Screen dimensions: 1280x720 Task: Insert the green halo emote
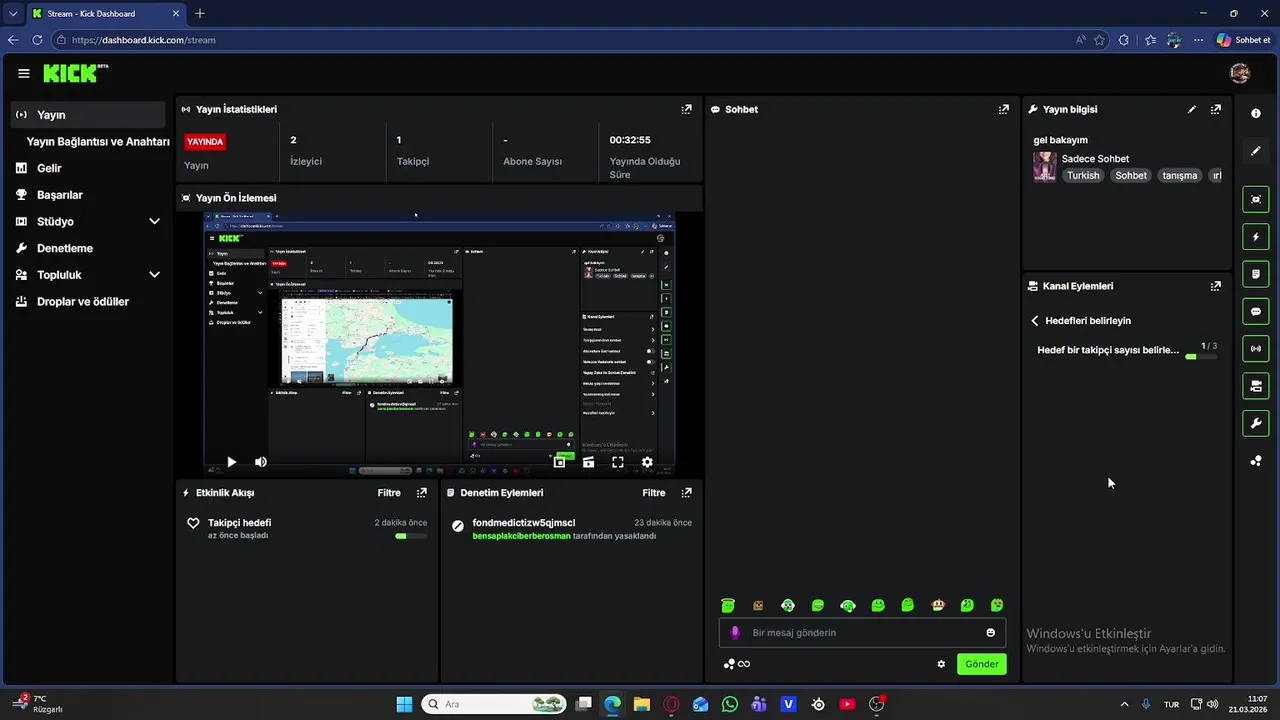[x=728, y=605]
